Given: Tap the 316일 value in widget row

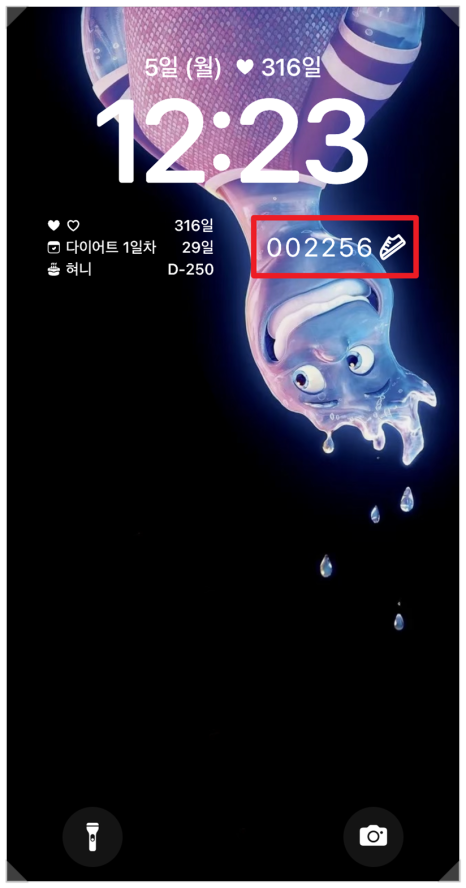Looking at the screenshot, I should pos(194,225).
